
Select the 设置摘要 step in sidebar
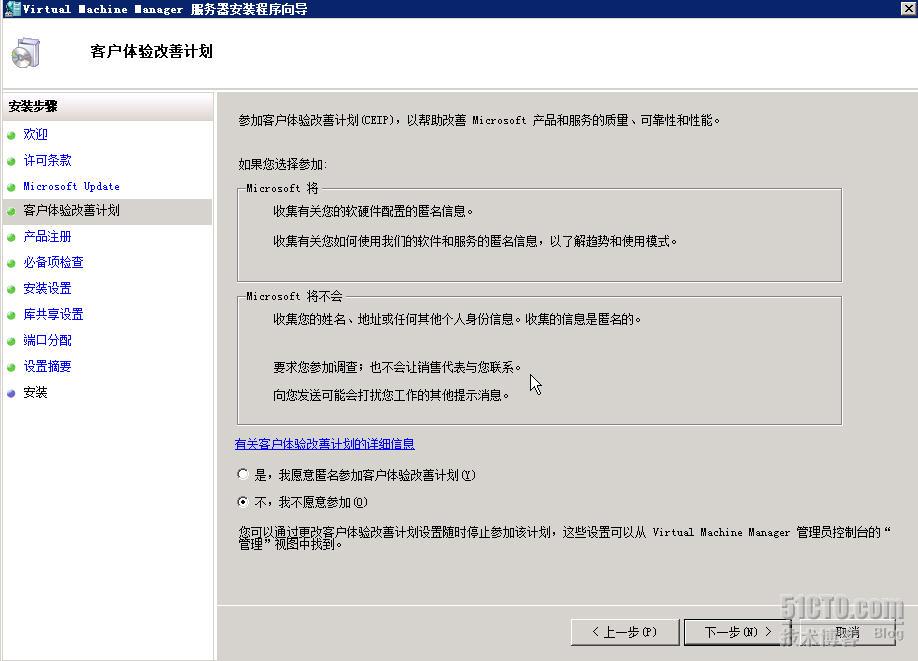tap(47, 367)
